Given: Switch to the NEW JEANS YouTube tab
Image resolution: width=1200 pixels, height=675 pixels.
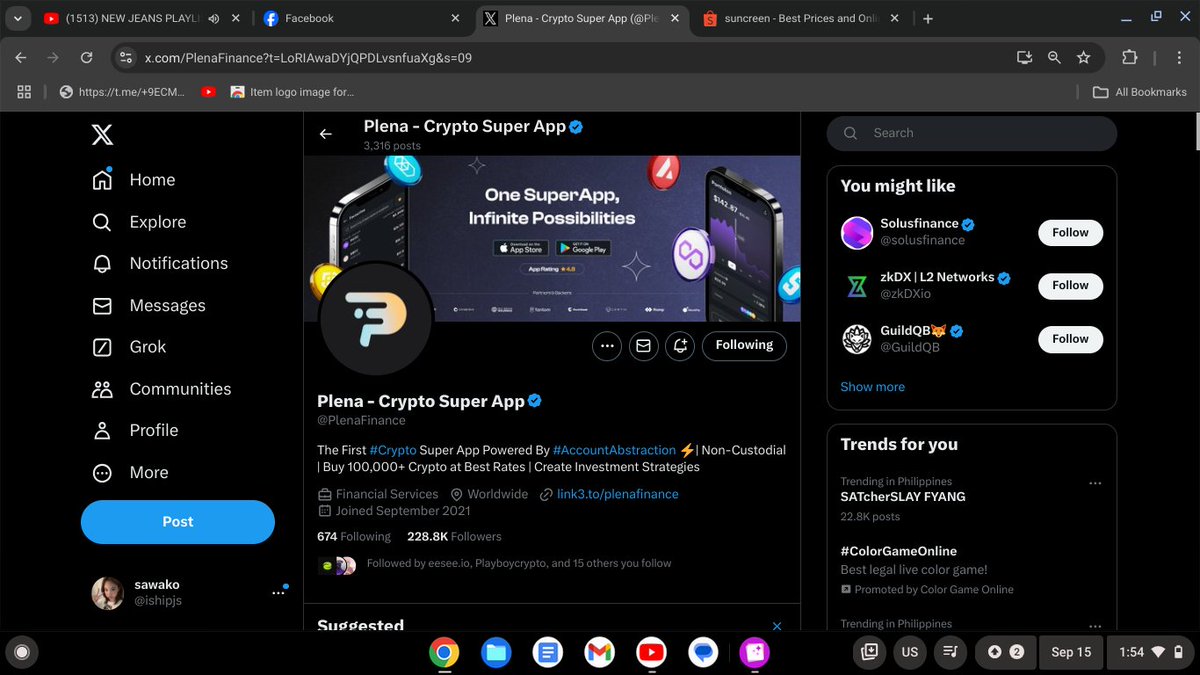Looking at the screenshot, I should coord(142,18).
